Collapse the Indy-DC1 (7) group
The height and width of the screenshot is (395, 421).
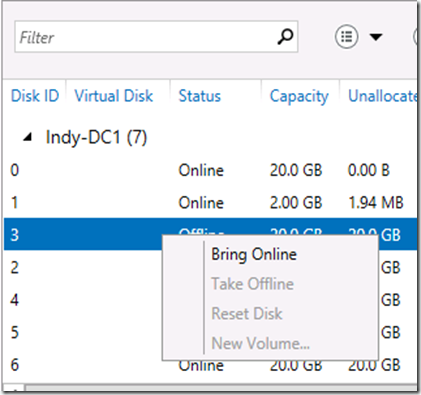tap(28, 137)
